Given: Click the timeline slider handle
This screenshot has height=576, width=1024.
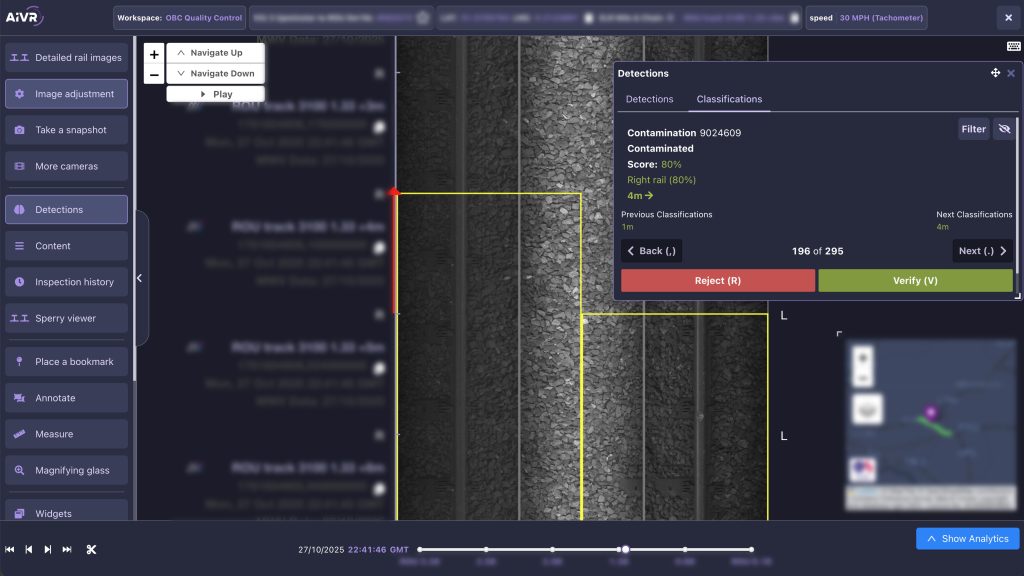Looking at the screenshot, I should point(625,550).
